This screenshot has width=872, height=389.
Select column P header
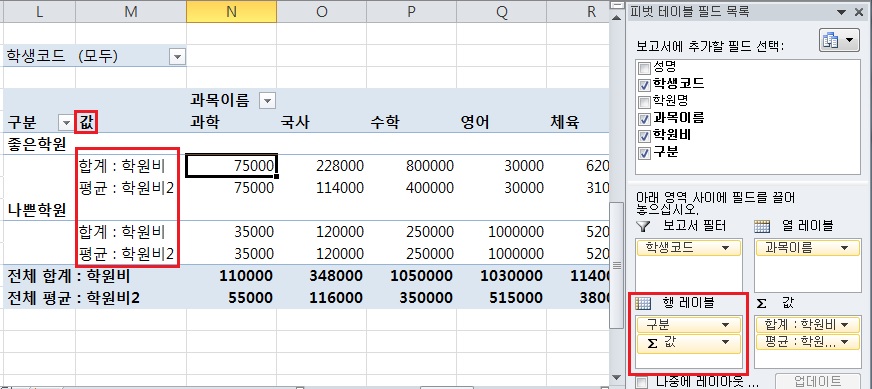coord(412,12)
